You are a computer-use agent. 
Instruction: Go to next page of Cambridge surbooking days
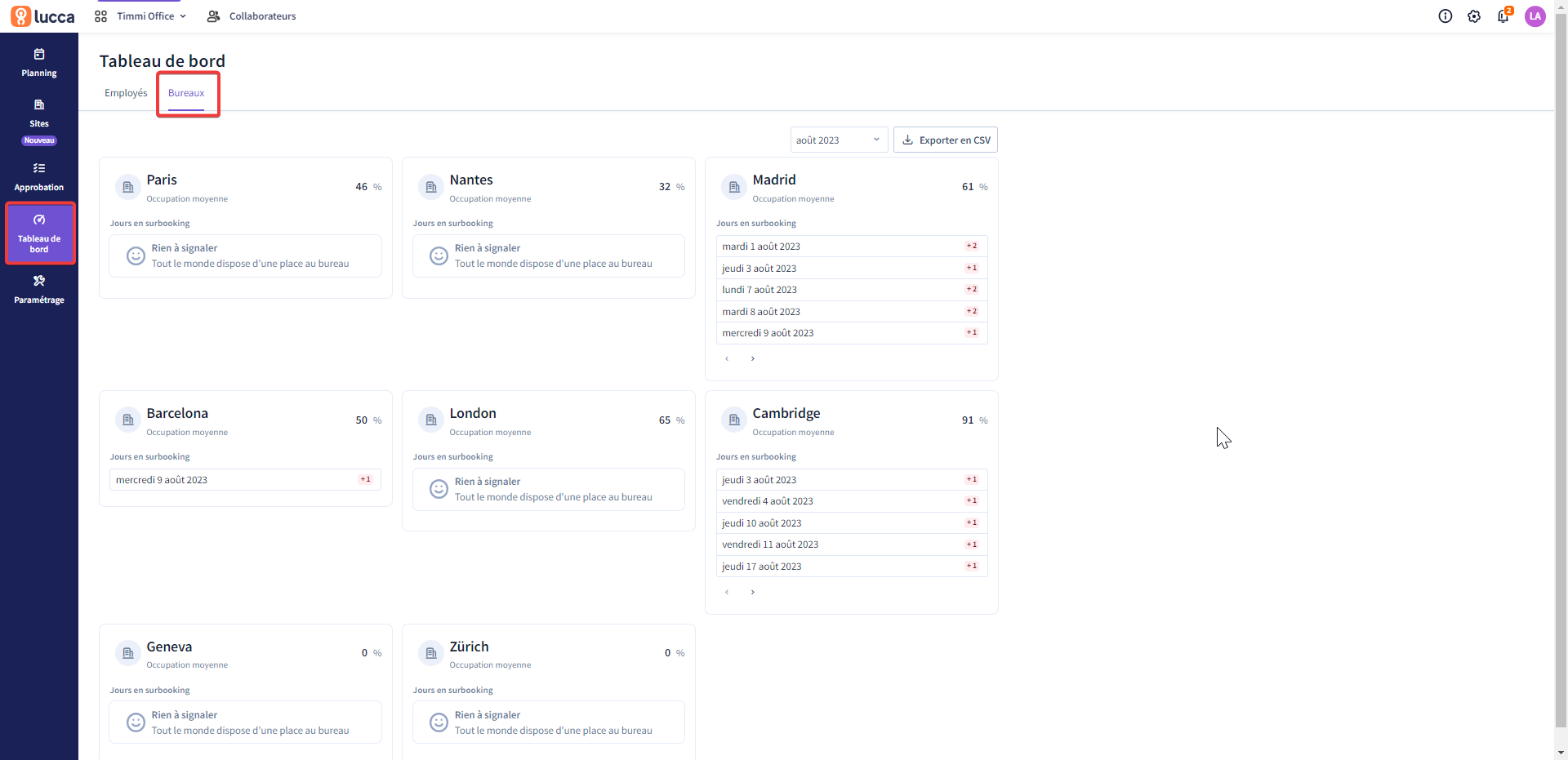(753, 592)
